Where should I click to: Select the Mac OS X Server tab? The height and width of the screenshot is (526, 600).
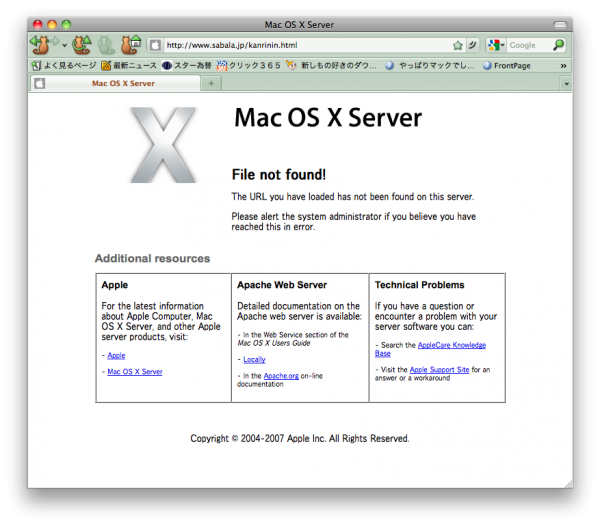[x=115, y=83]
